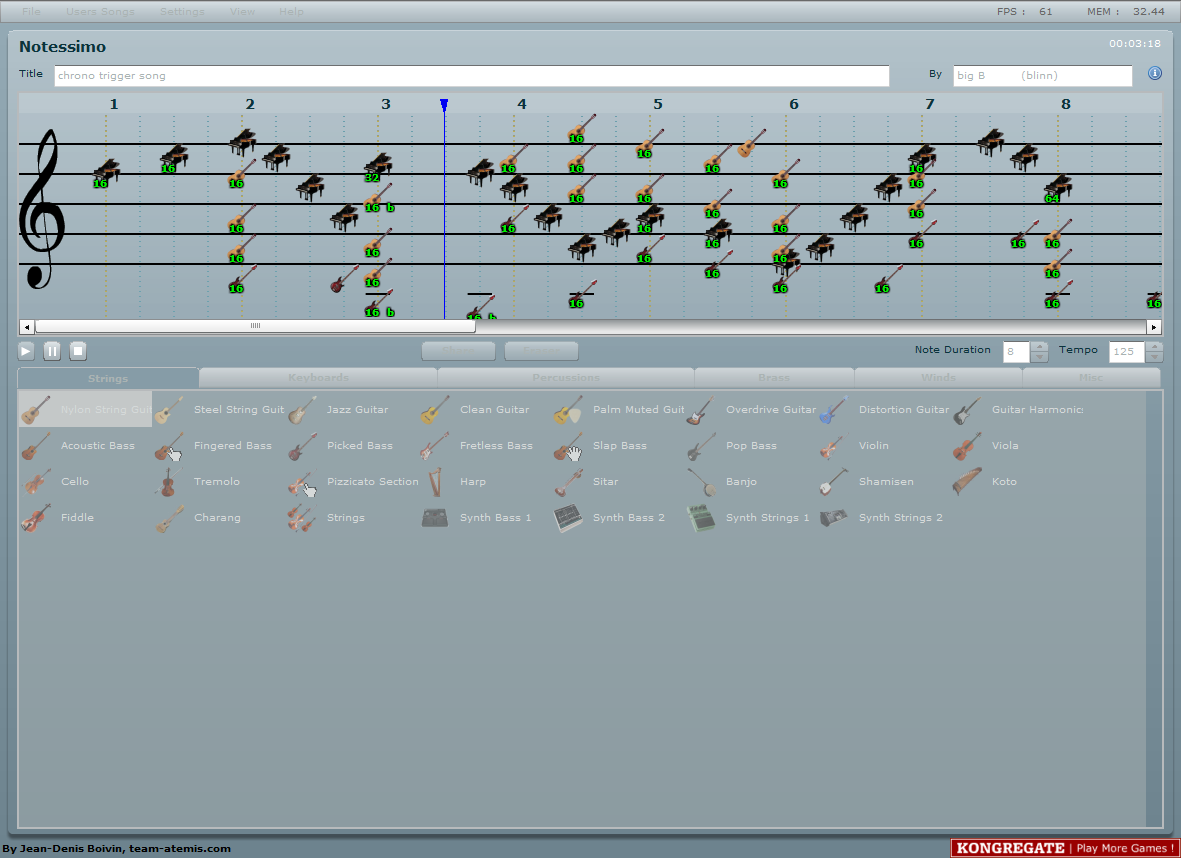
Task: Select the Steel String Guitar instrument
Action: [218, 409]
